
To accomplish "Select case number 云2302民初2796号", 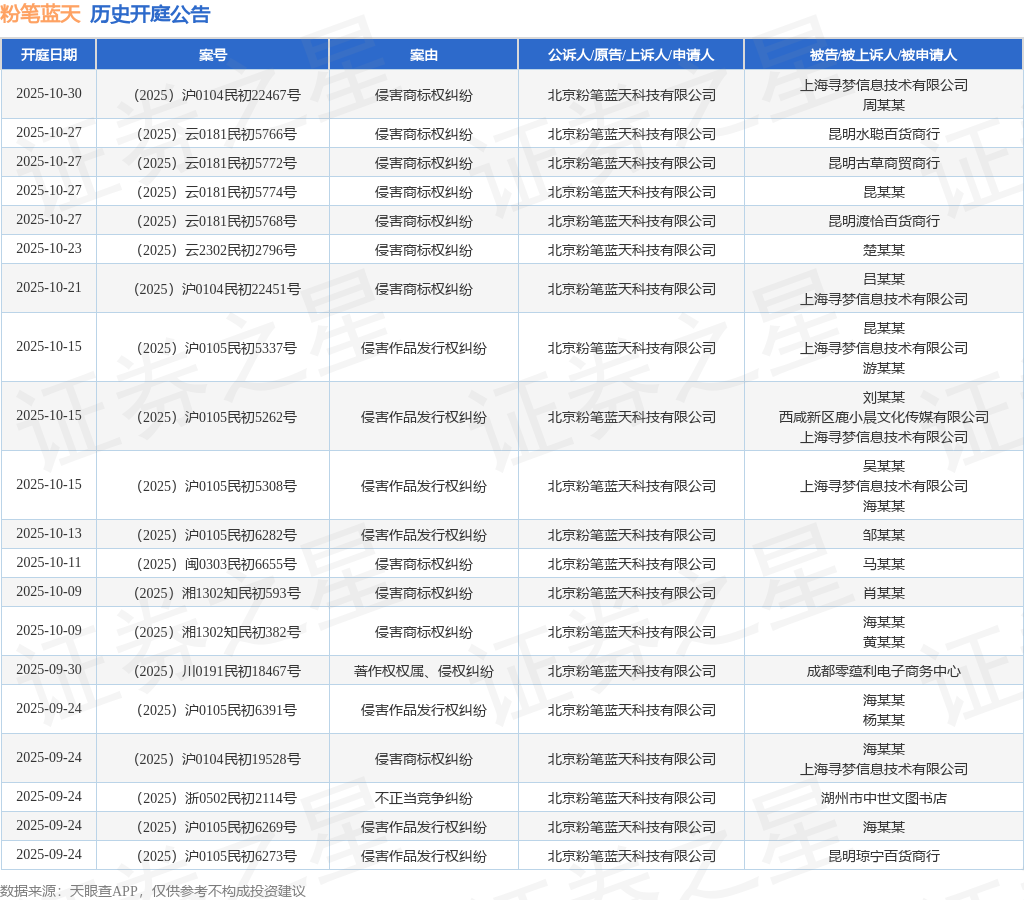I will pos(217,249).
